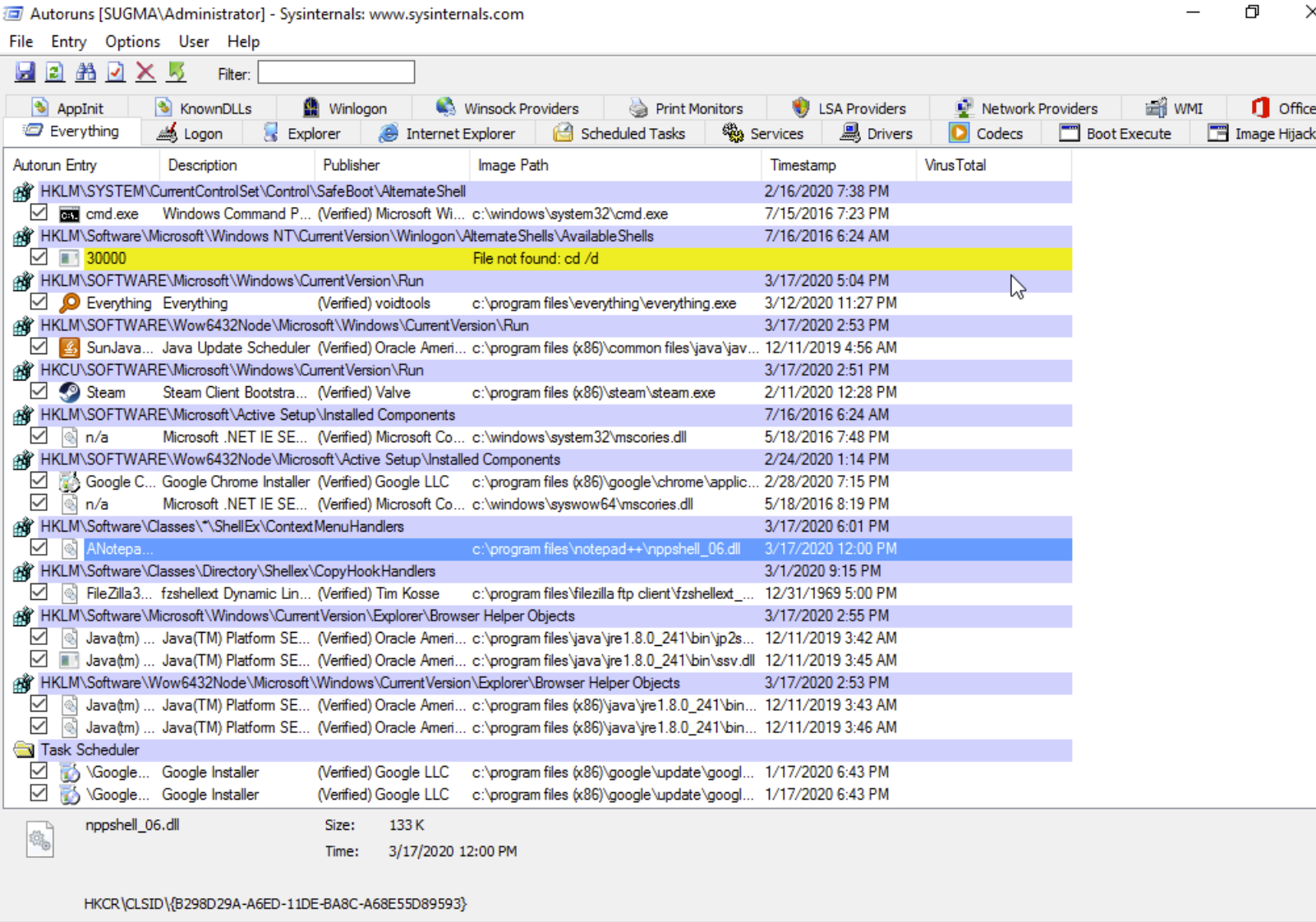Switch to the Scheduled Tasks tab

pos(620,134)
